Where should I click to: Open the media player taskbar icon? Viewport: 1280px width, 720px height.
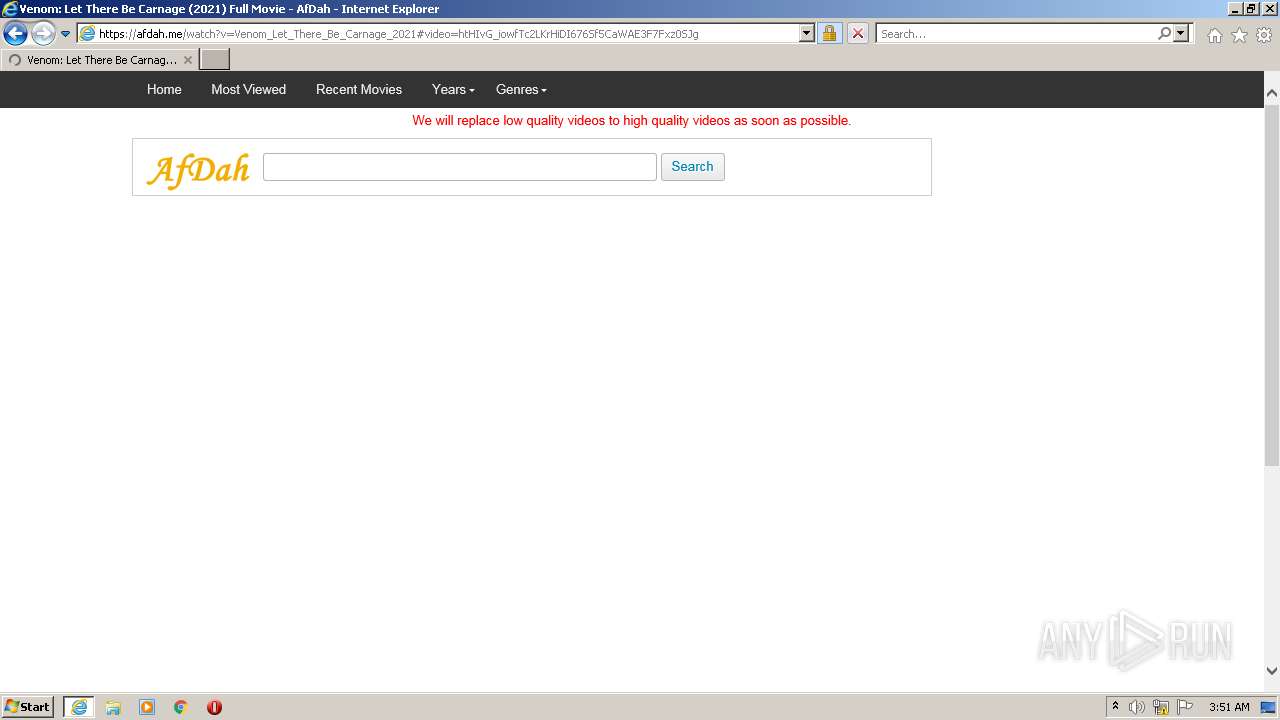147,707
